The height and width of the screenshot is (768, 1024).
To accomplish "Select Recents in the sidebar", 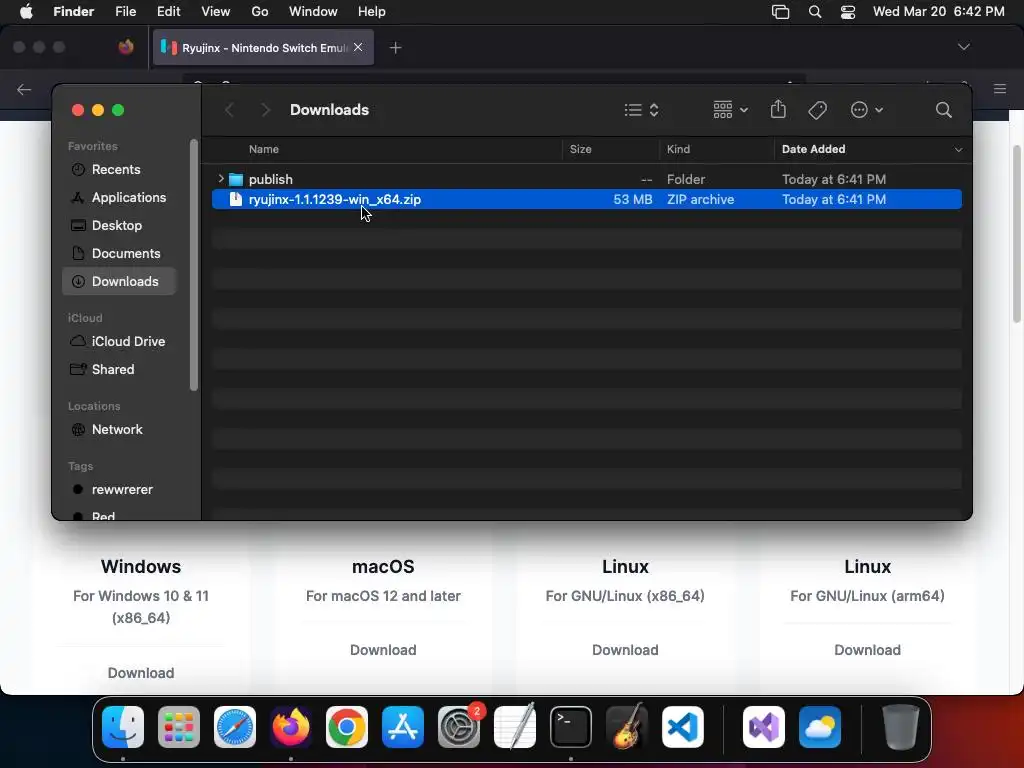I will coord(120,170).
